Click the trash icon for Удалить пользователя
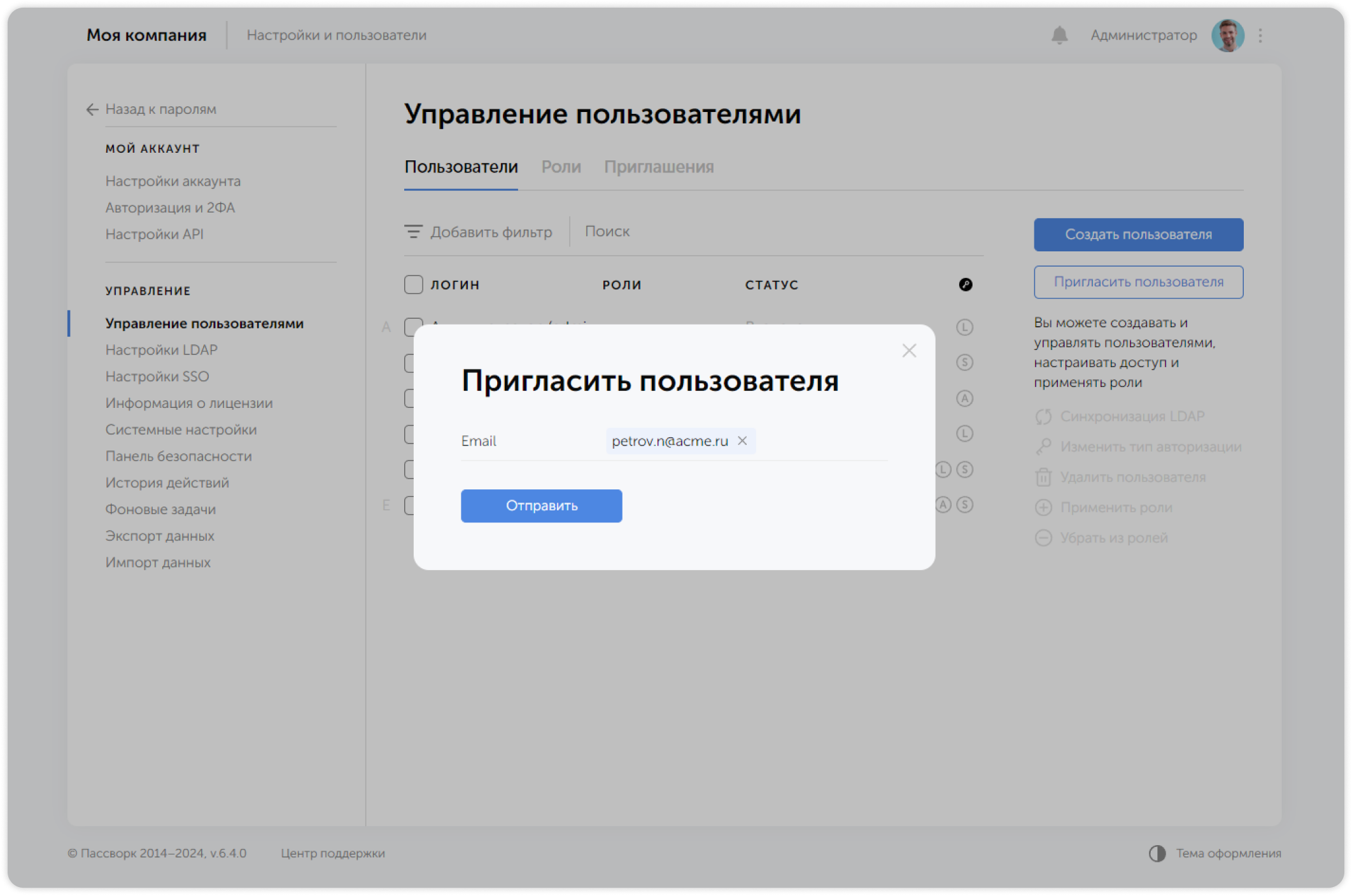1352x896 pixels. click(1043, 477)
